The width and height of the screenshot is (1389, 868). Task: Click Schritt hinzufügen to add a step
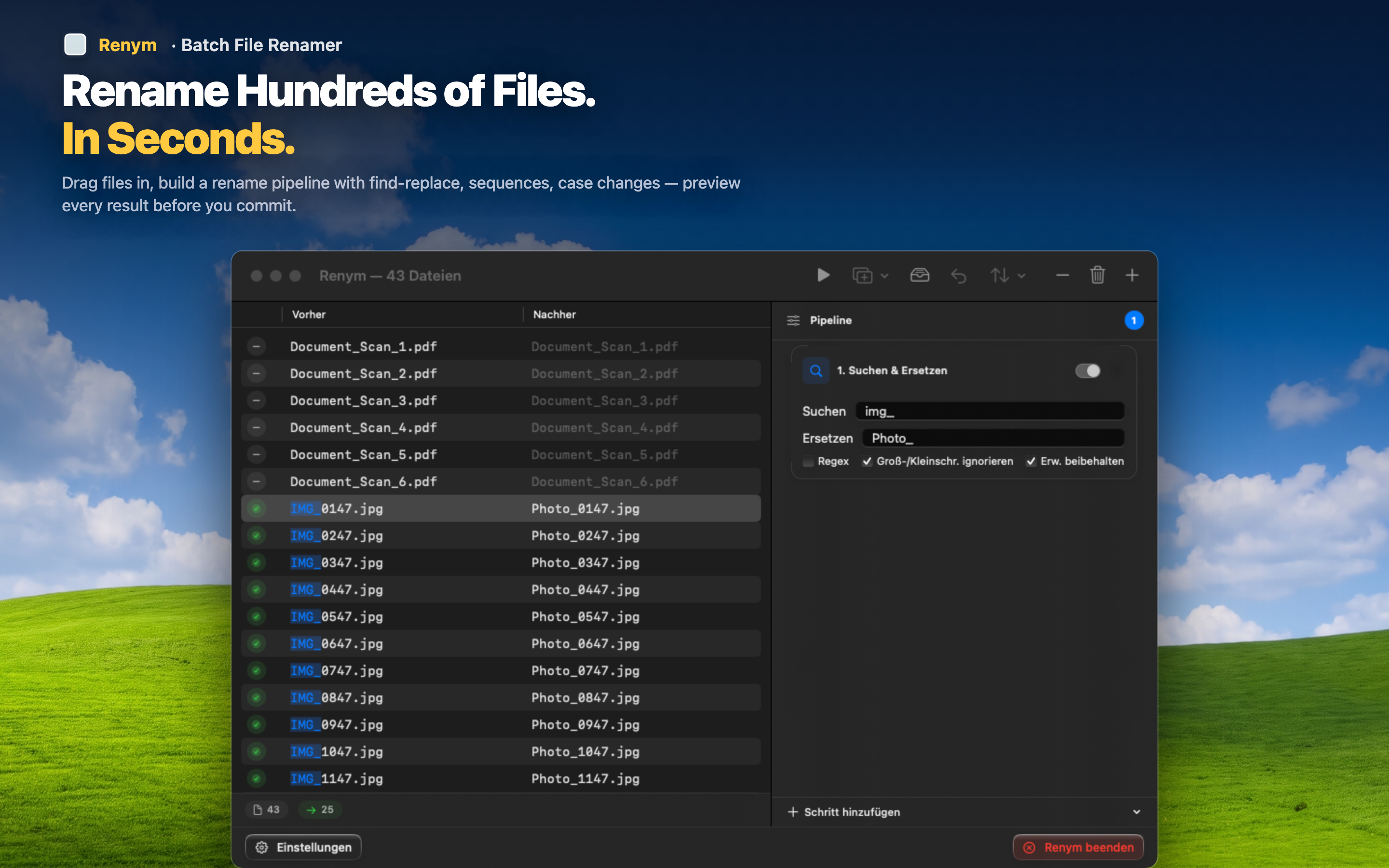coord(844,812)
